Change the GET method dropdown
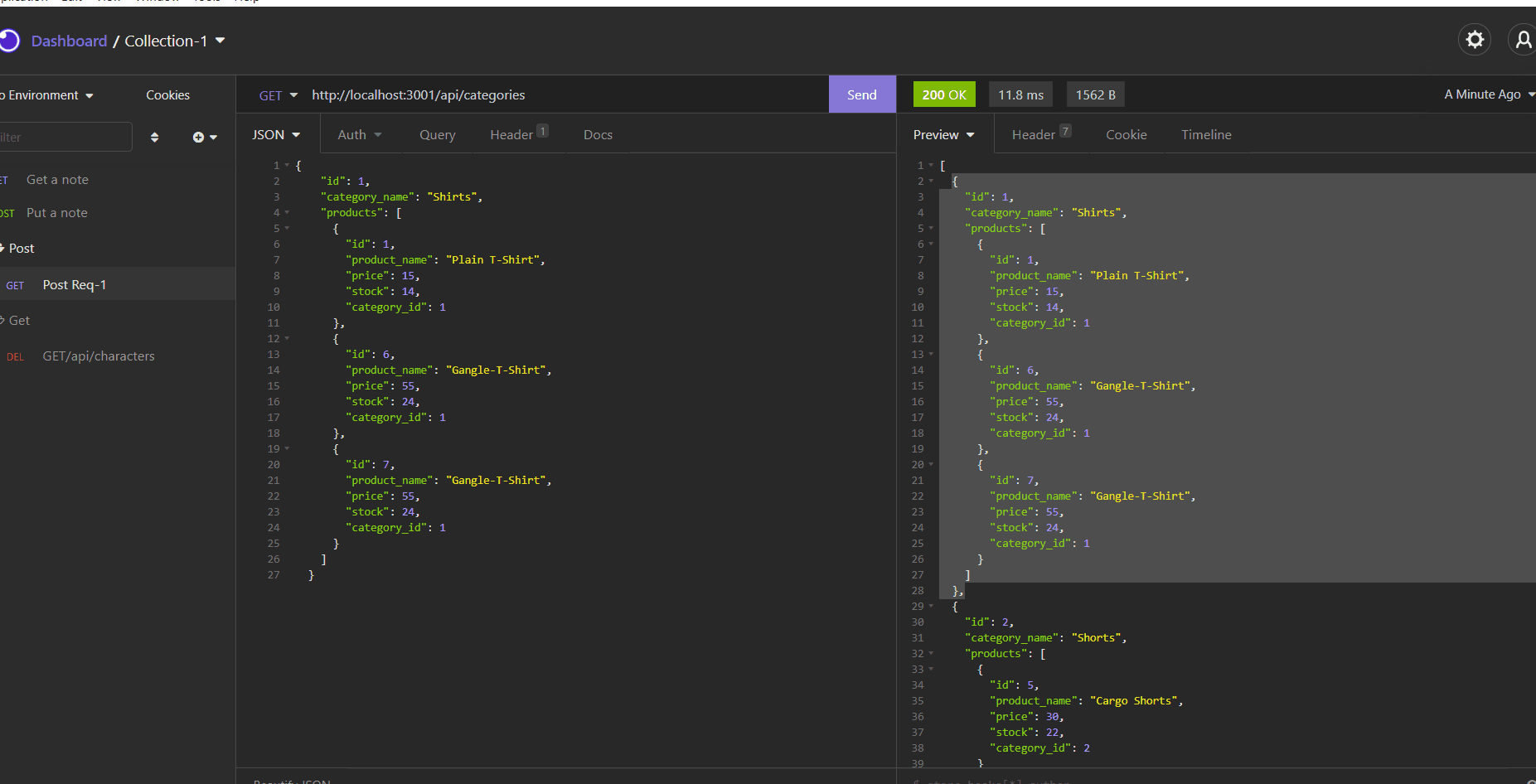 tap(278, 95)
